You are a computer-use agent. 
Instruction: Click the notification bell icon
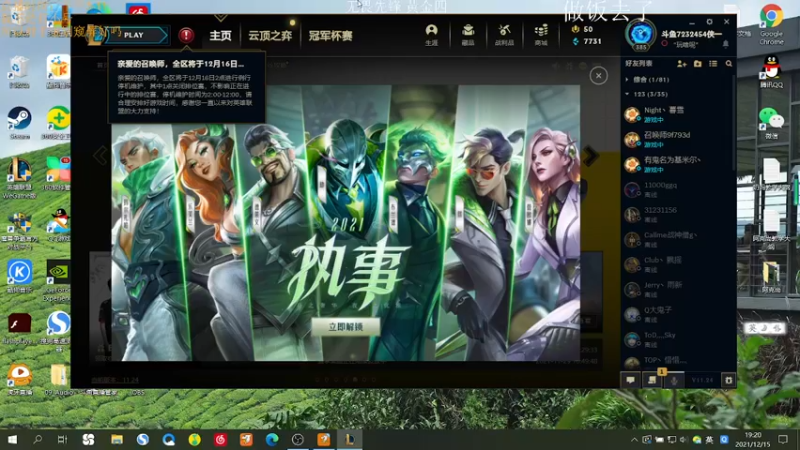tap(726, 45)
